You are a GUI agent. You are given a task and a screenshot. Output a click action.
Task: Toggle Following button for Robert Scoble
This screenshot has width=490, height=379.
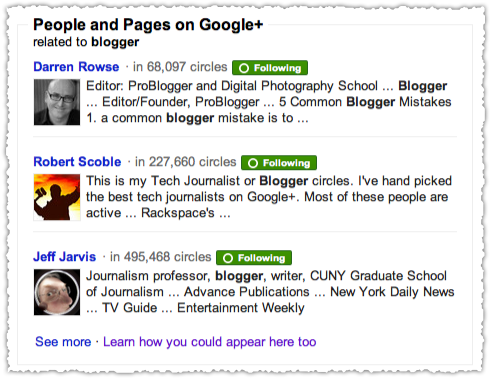tap(279, 163)
